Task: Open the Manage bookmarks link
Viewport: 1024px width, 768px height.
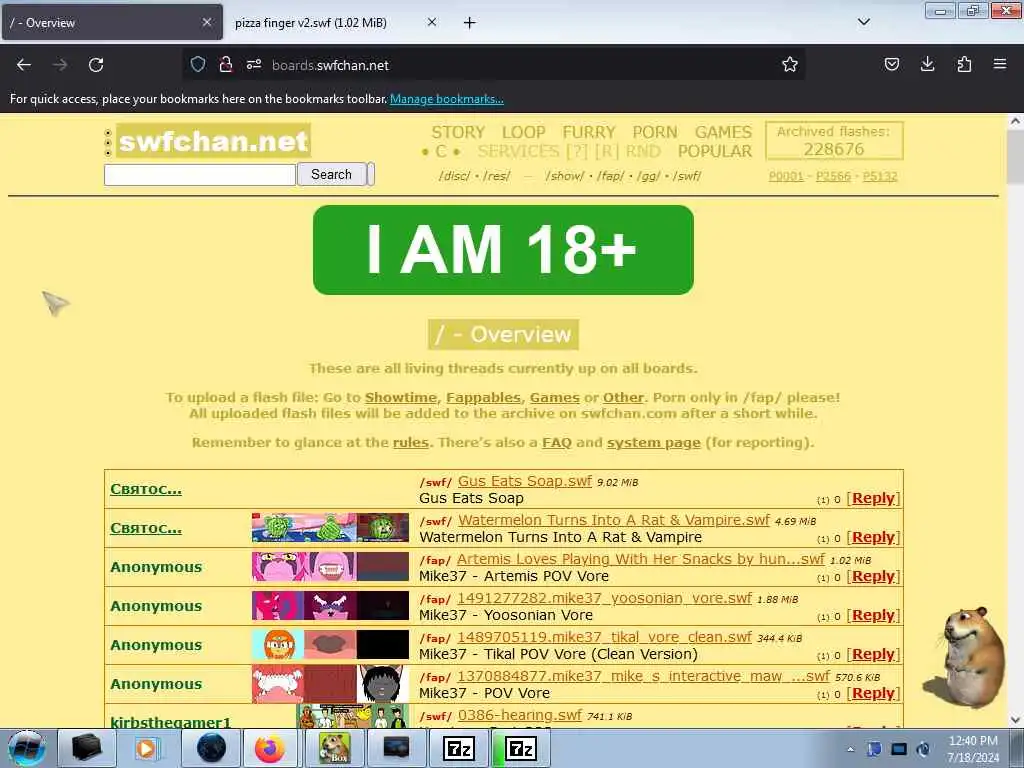Action: 447,99
